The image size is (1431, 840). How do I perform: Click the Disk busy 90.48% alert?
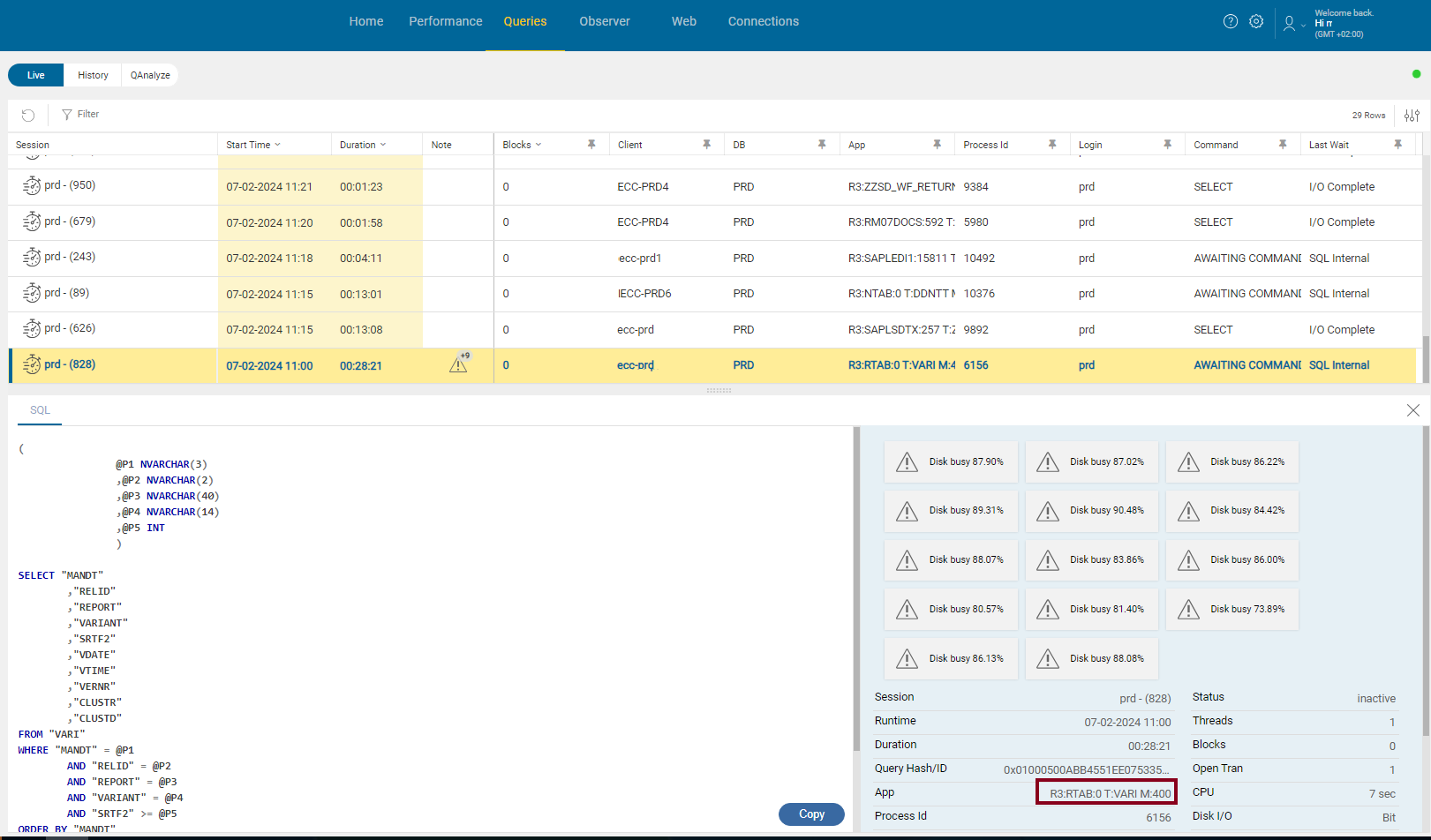pyautogui.click(x=1091, y=511)
